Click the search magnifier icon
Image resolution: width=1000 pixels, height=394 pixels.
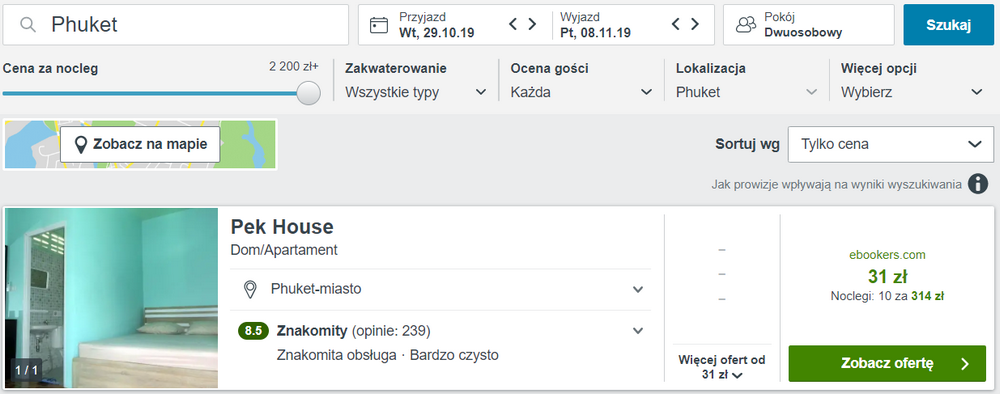pyautogui.click(x=27, y=25)
